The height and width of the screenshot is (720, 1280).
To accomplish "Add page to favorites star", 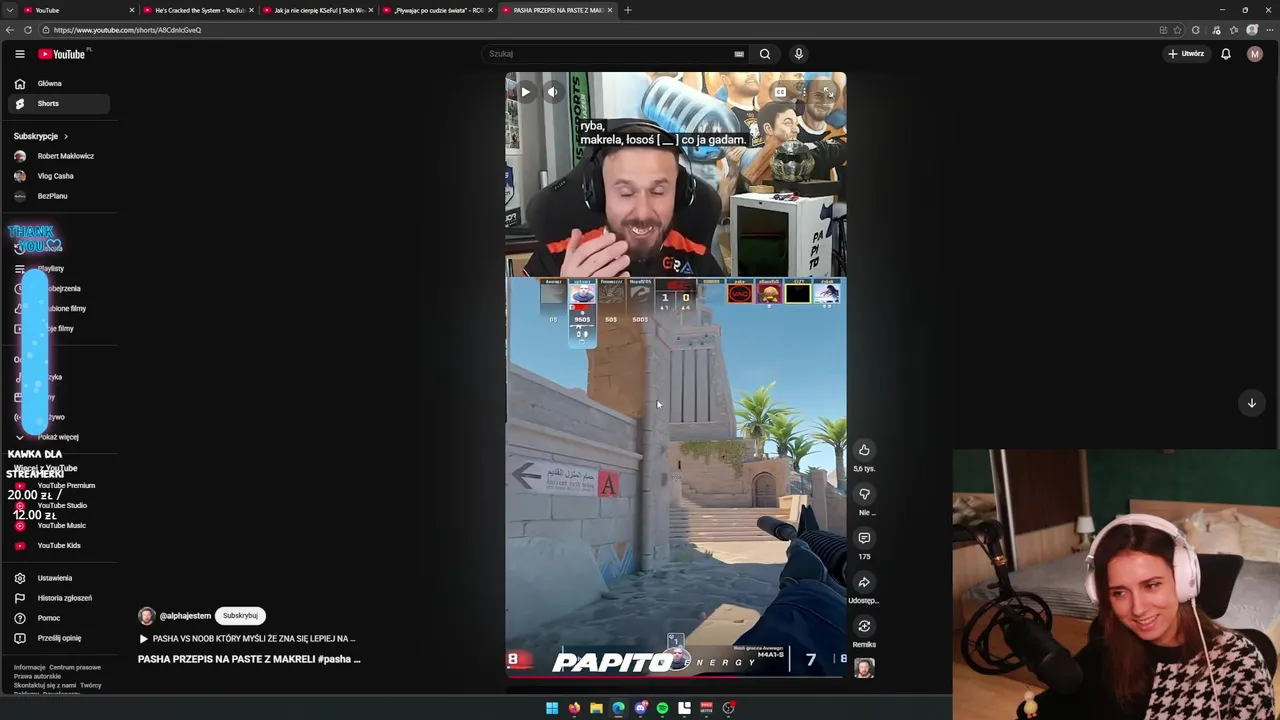I will [x=1178, y=30].
